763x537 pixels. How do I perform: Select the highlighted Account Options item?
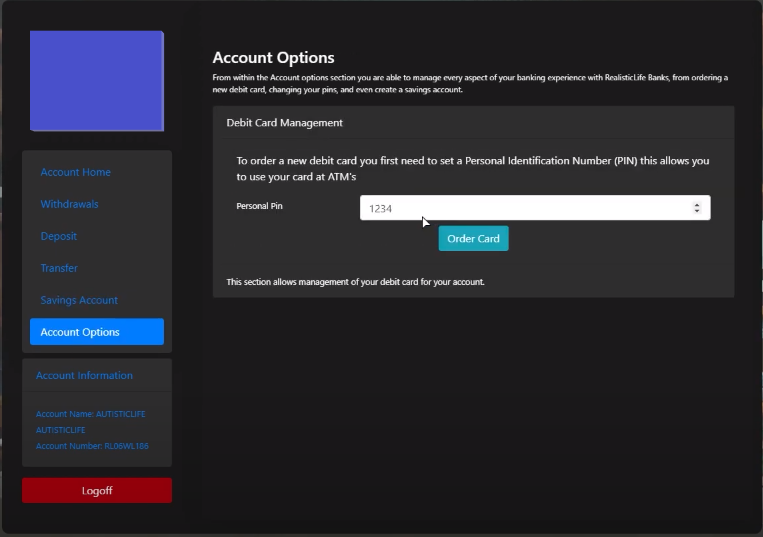(x=97, y=332)
